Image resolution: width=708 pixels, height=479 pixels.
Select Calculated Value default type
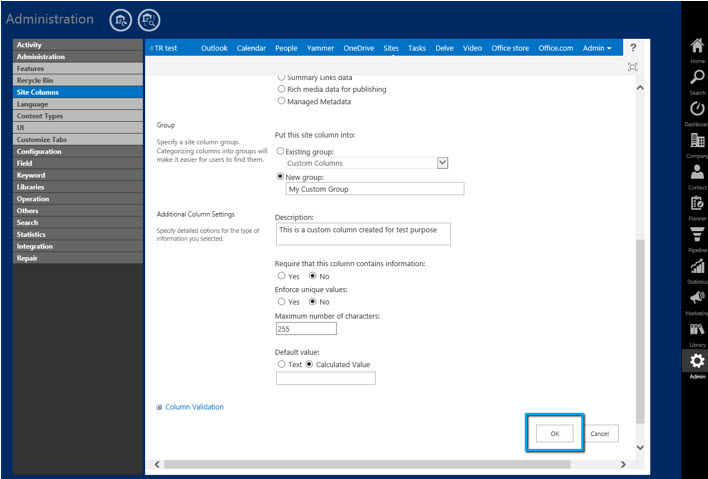(x=309, y=364)
